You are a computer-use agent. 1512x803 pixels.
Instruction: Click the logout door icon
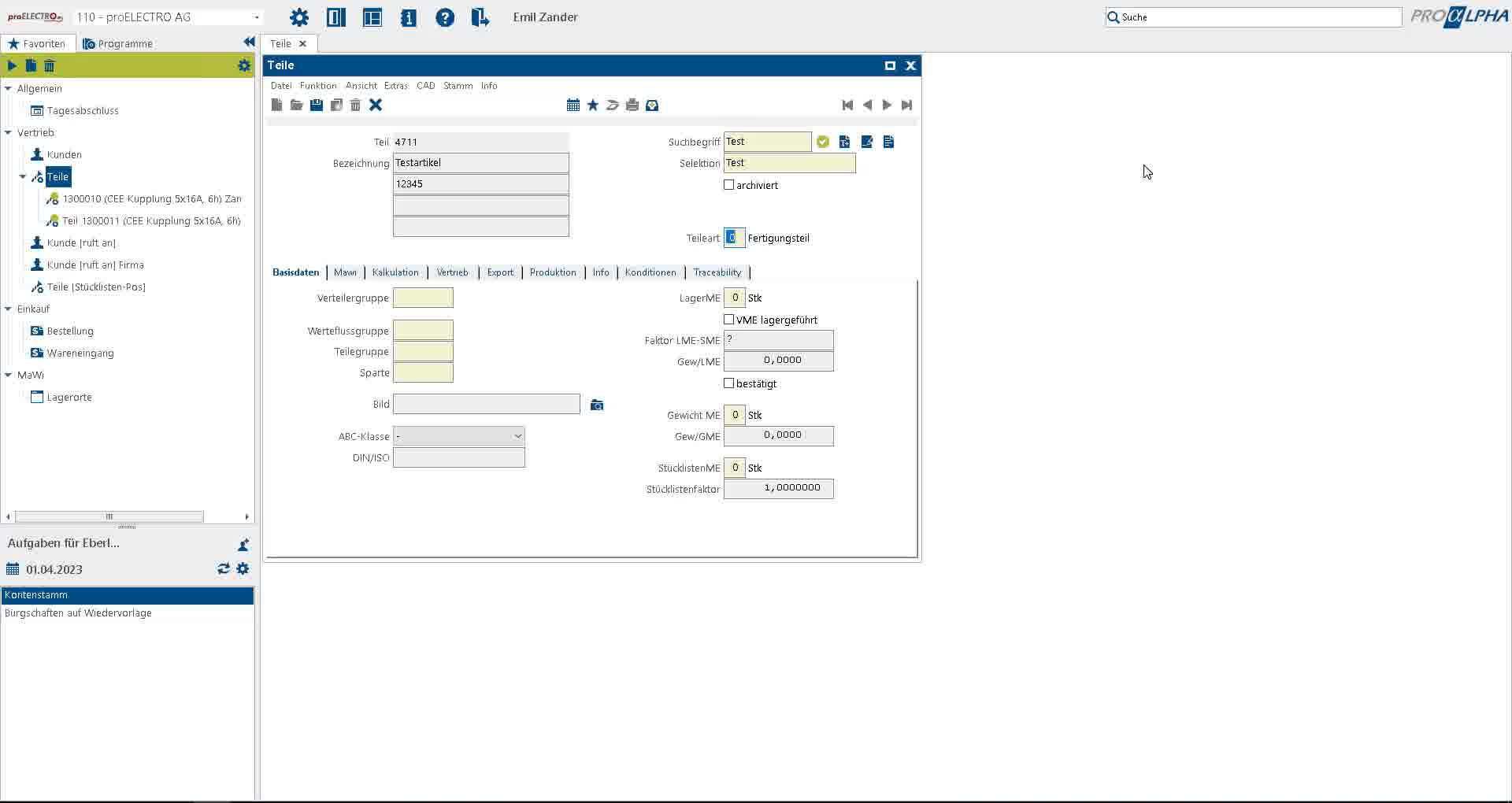[x=480, y=17]
